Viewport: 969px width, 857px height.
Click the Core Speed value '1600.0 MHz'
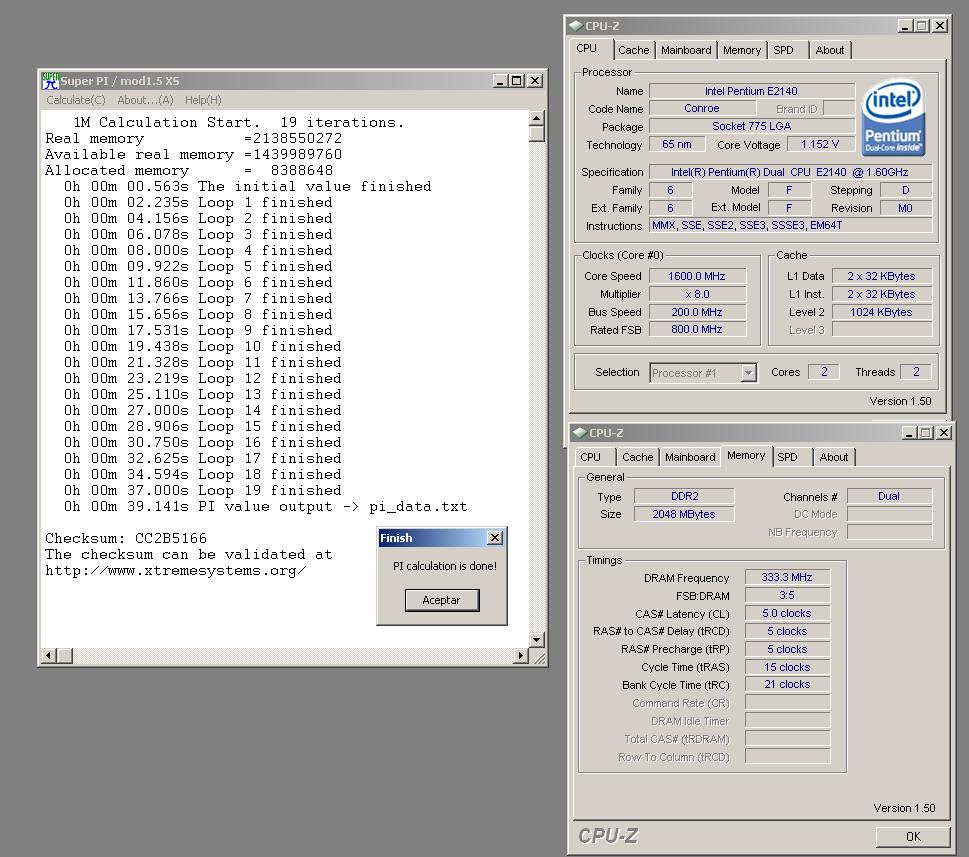click(697, 276)
